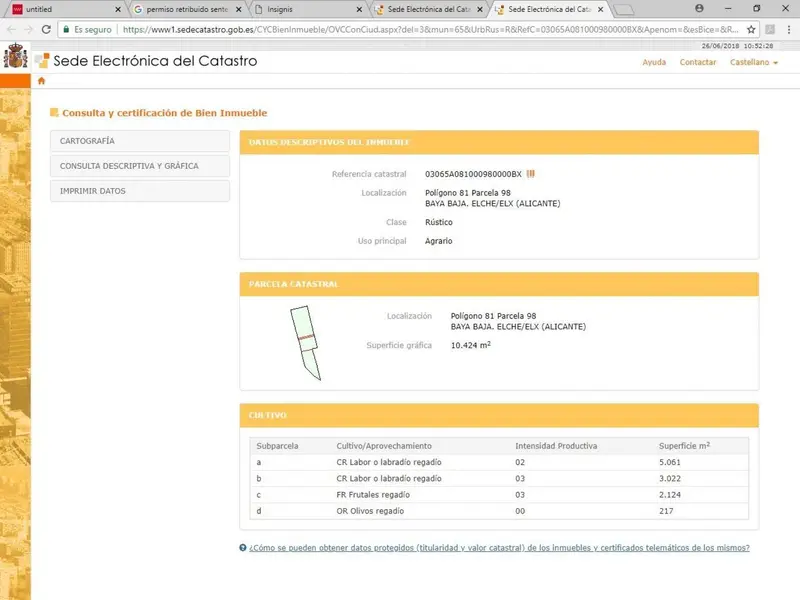Click link about obtaining datos protegidos
Screen dimensions: 800x600
(499, 547)
